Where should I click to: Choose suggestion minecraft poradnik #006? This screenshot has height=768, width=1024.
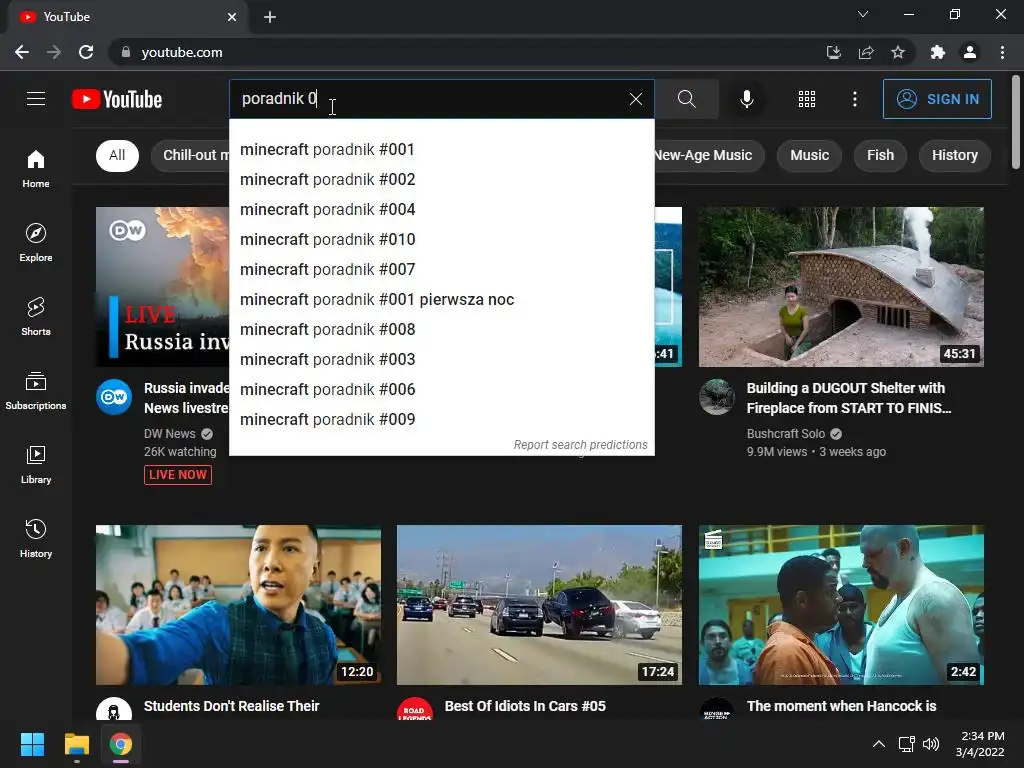click(441, 390)
